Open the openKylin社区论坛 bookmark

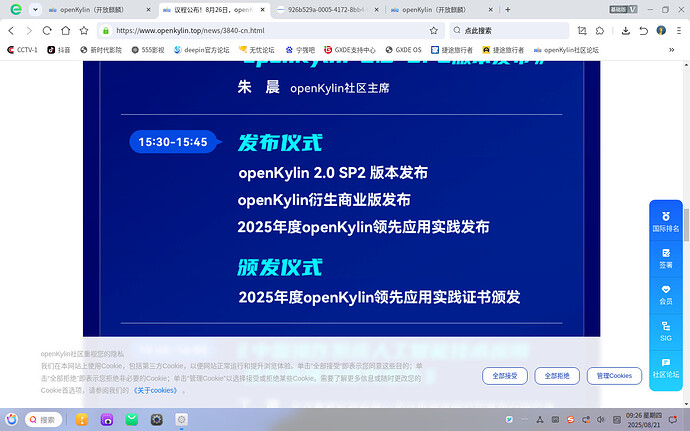click(566, 50)
